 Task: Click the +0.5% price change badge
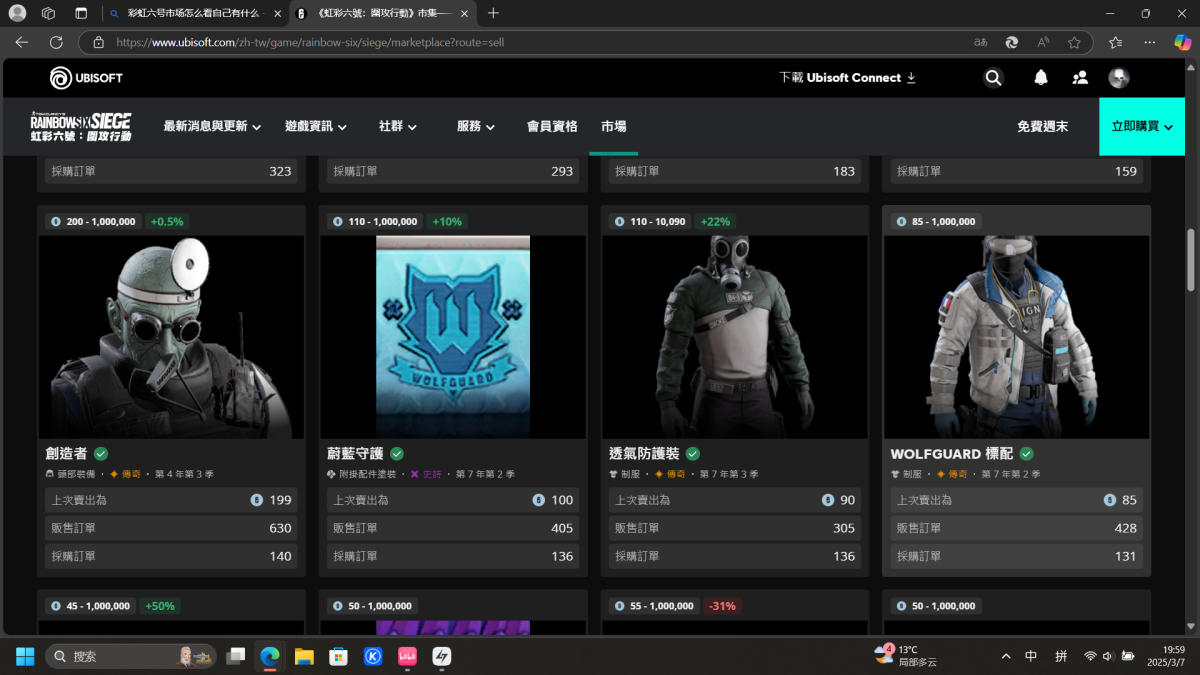click(x=168, y=221)
